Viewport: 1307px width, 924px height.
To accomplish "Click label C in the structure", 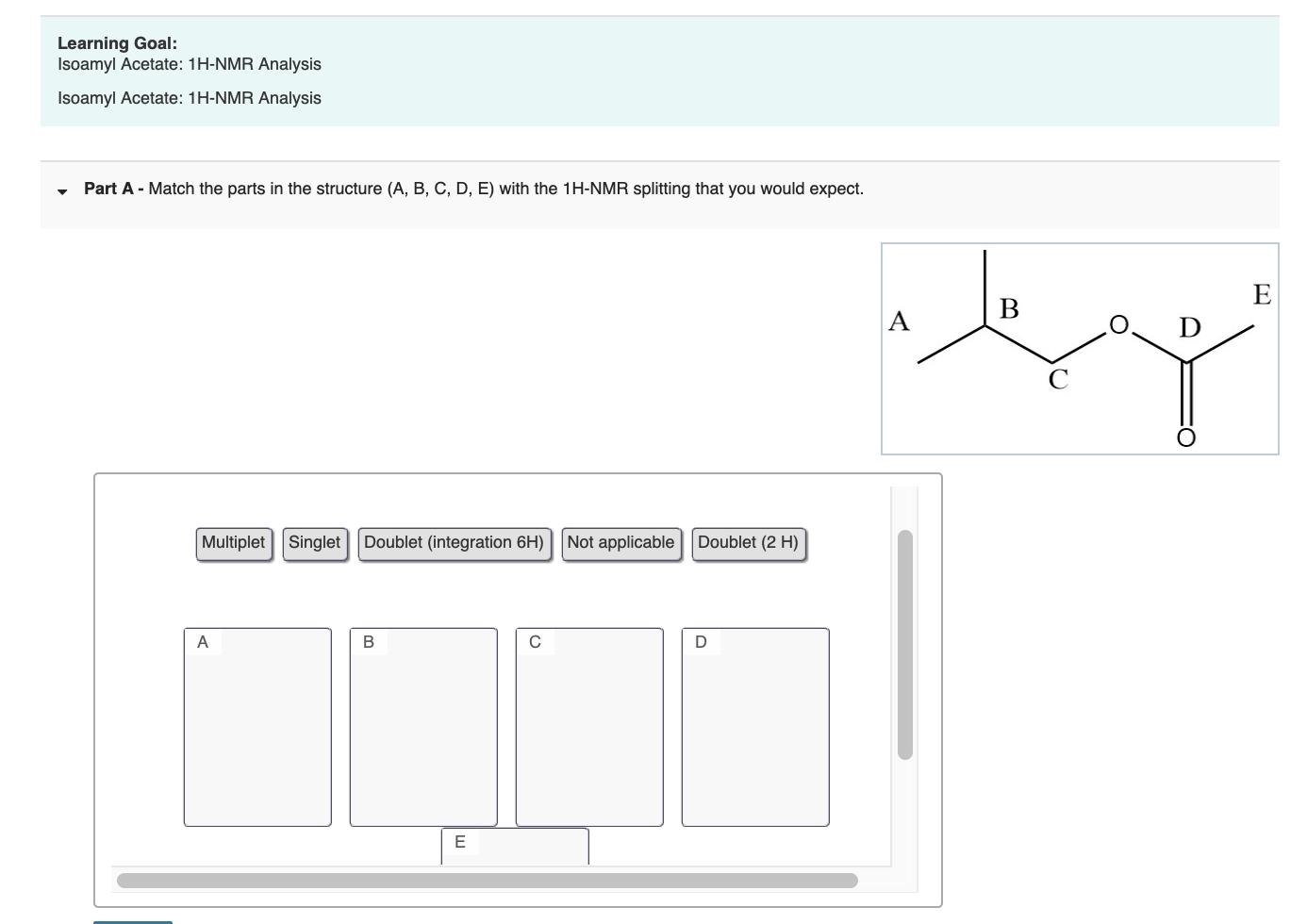I will click(1058, 379).
